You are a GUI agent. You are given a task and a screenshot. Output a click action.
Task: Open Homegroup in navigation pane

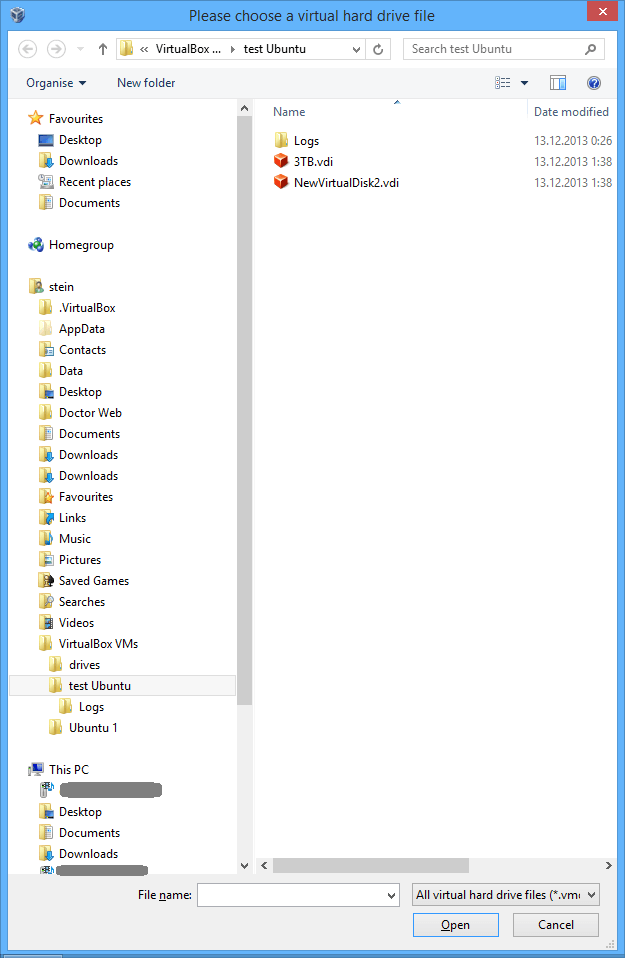pyautogui.click(x=80, y=245)
